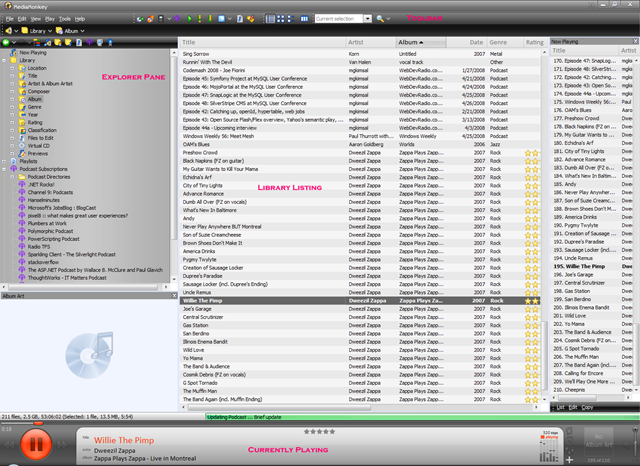
Task: Expand the Genre node in the tree
Action: tap(12, 107)
